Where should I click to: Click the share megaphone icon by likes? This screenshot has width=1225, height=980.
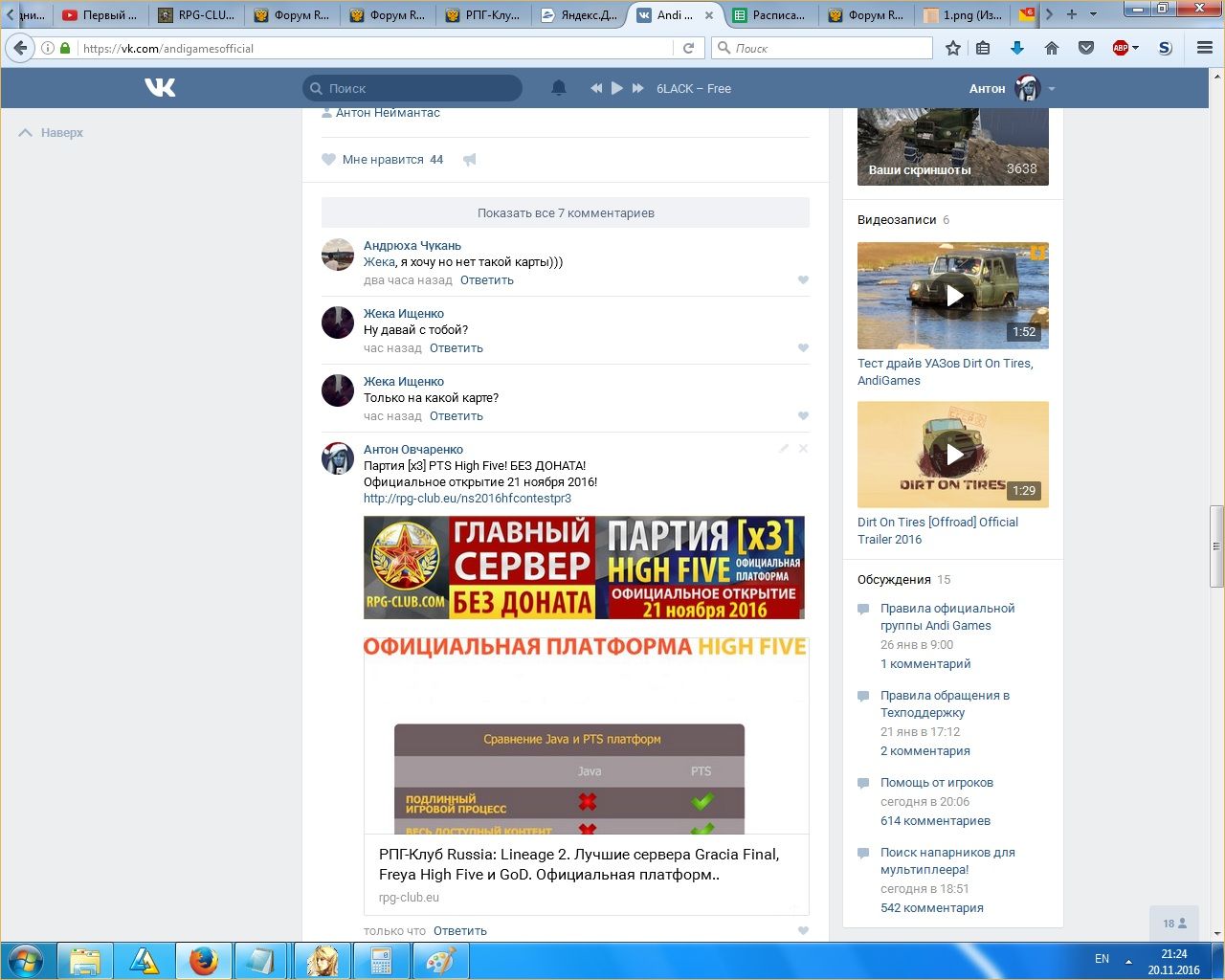(x=469, y=160)
